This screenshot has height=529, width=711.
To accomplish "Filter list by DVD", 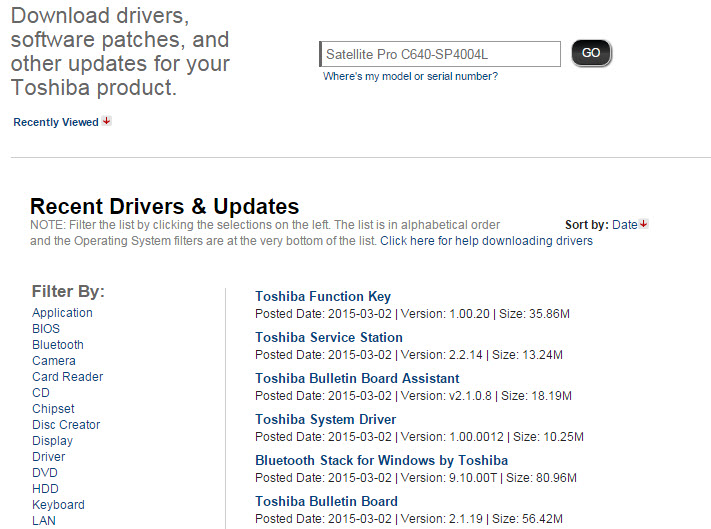I will (45, 473).
